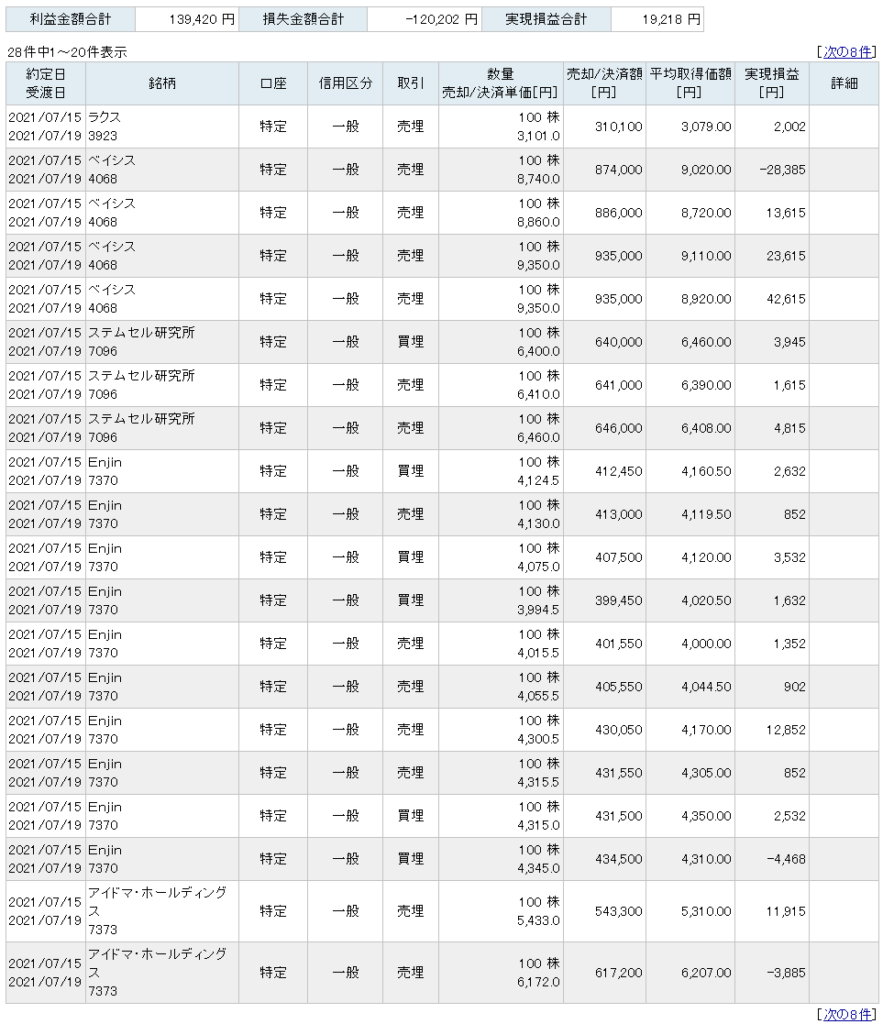Click the 641,000 sale amount cell
The image size is (883, 1024).
(x=604, y=385)
